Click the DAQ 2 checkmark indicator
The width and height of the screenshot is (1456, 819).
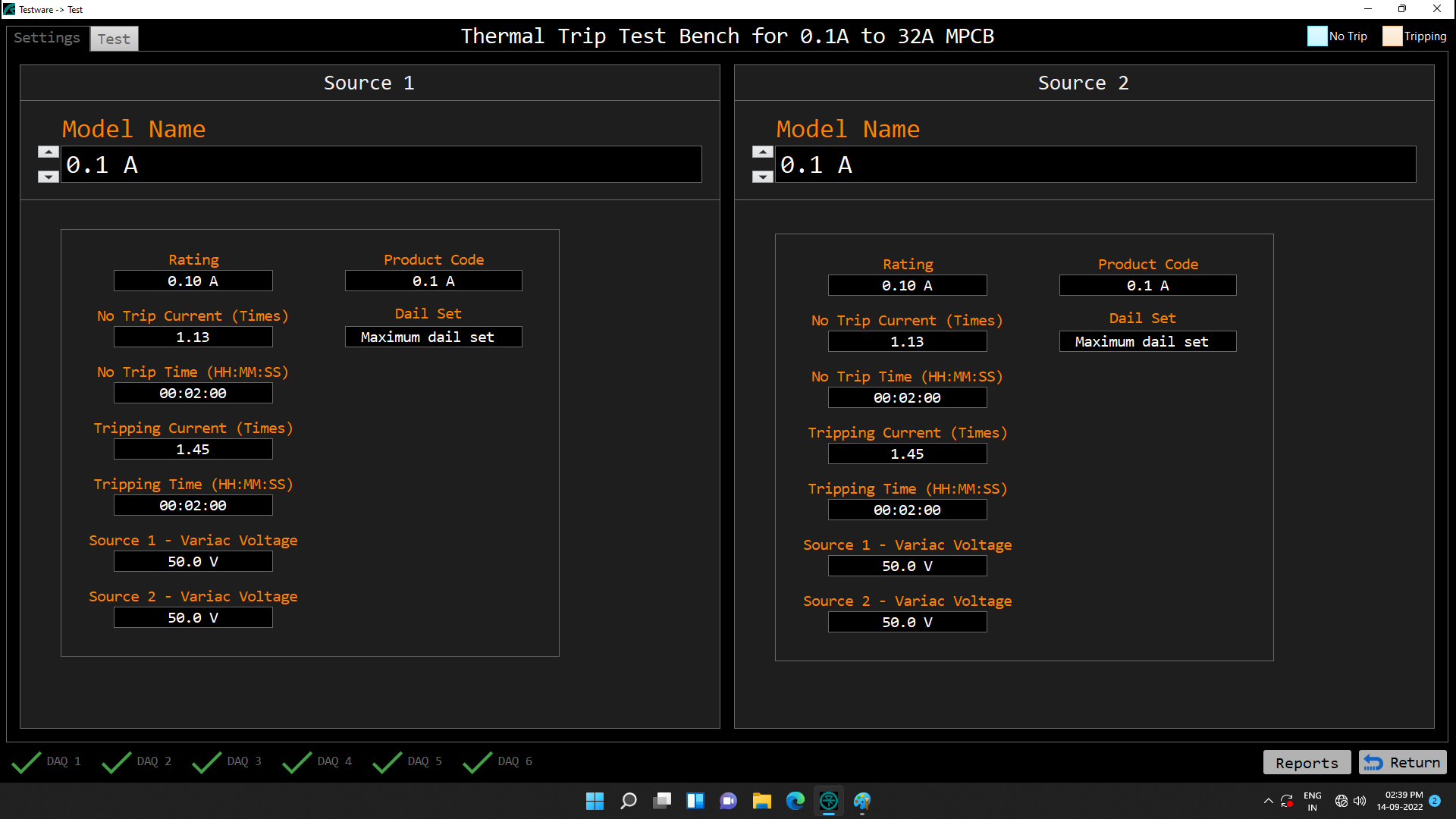click(x=117, y=762)
